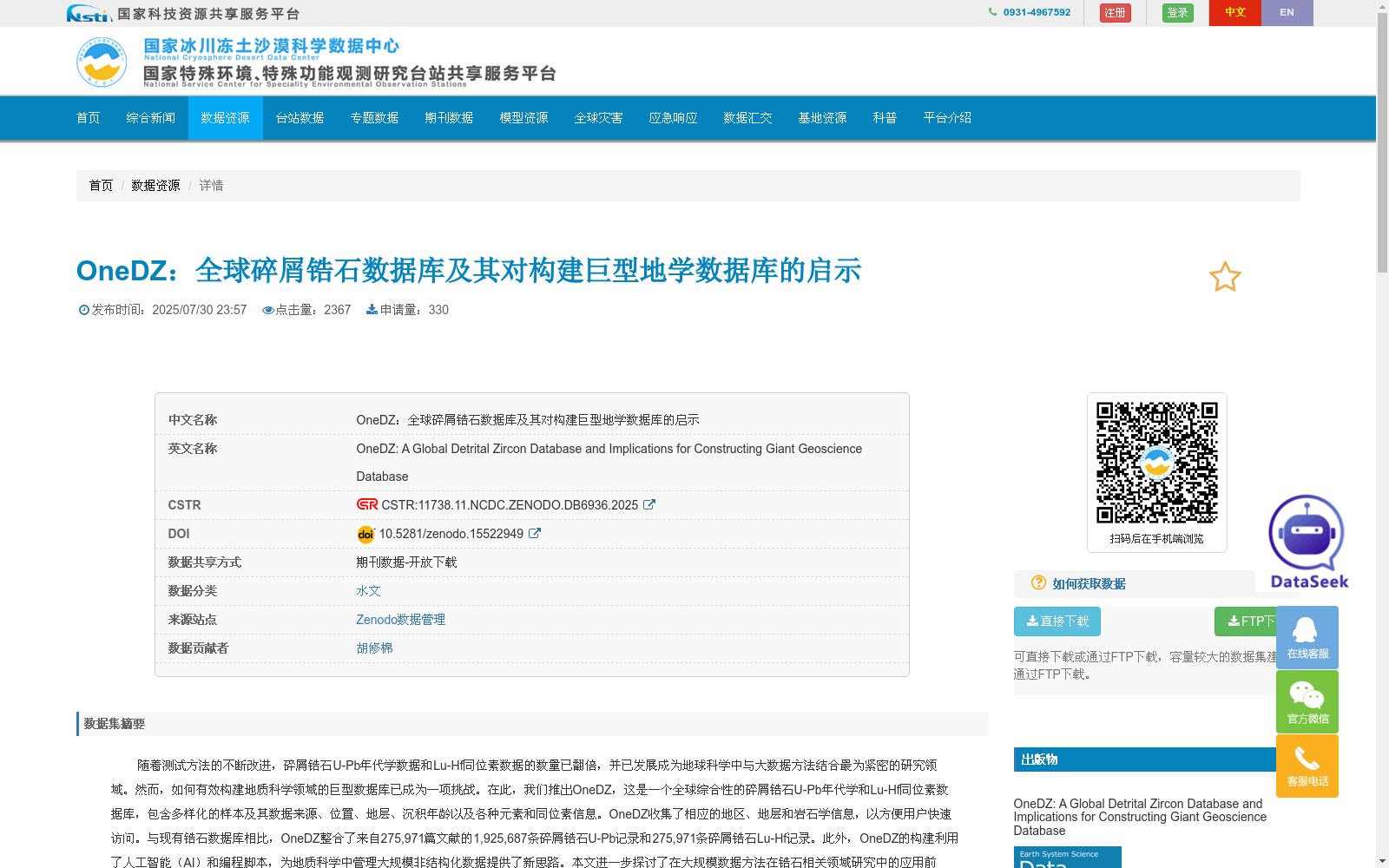The height and width of the screenshot is (868, 1389).
Task: Open 基地资源 menu item
Action: pyautogui.click(x=823, y=118)
